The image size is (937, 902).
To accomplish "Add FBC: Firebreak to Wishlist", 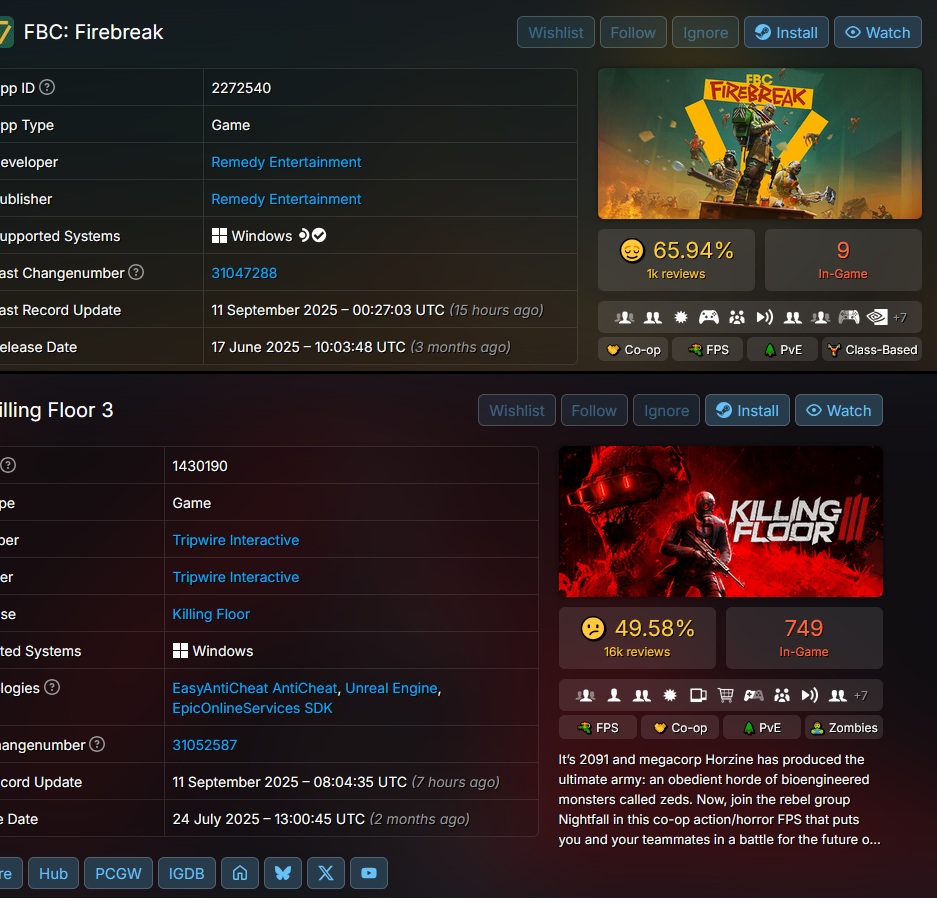I will tap(556, 32).
